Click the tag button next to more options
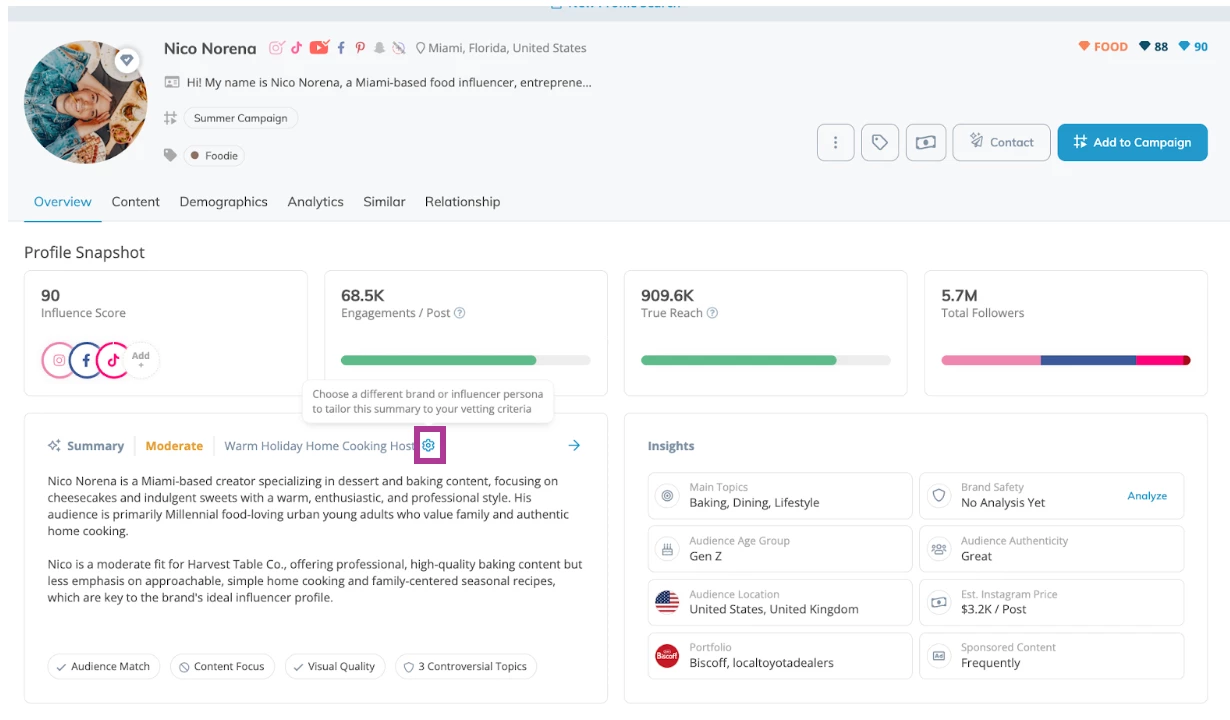The image size is (1230, 720). click(x=880, y=142)
